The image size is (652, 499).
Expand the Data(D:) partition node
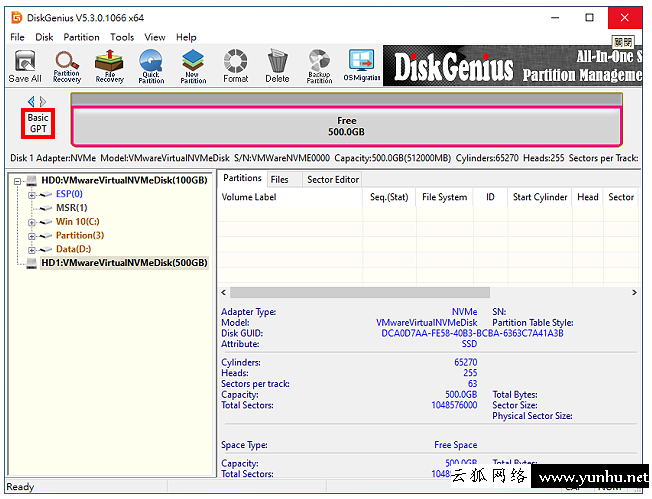point(32,250)
